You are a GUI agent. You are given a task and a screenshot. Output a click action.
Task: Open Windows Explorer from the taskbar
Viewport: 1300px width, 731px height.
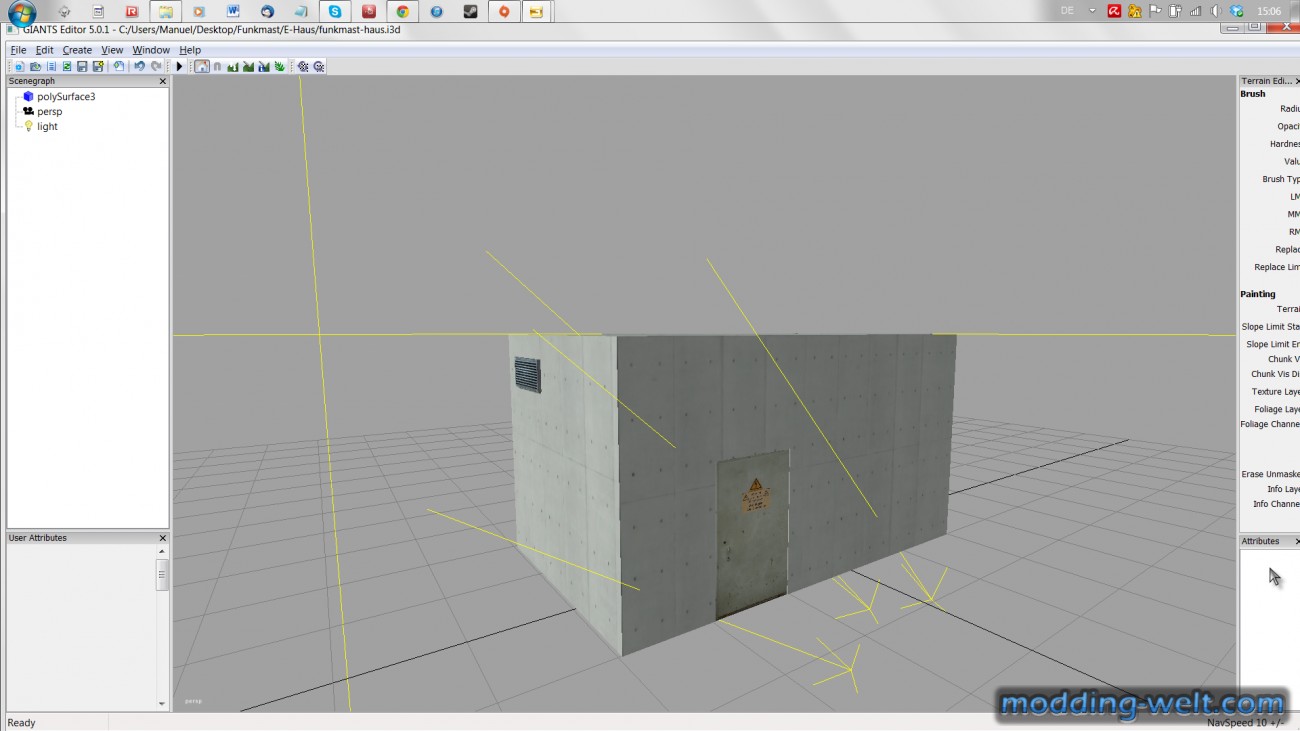point(164,12)
